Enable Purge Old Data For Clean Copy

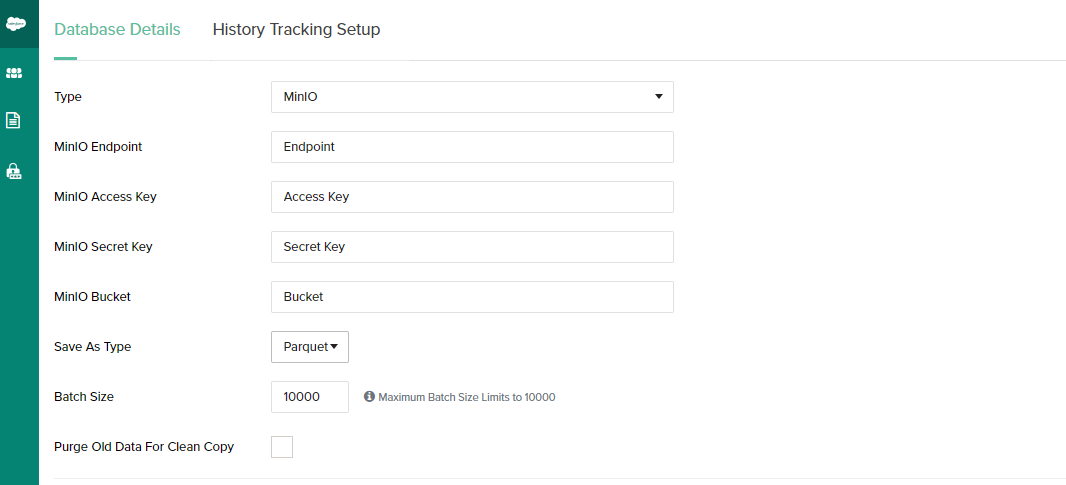click(x=282, y=447)
